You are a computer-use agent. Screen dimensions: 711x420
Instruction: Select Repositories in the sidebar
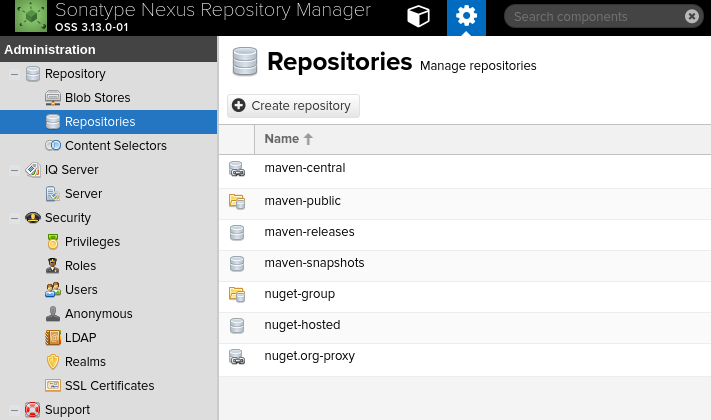click(x=108, y=122)
